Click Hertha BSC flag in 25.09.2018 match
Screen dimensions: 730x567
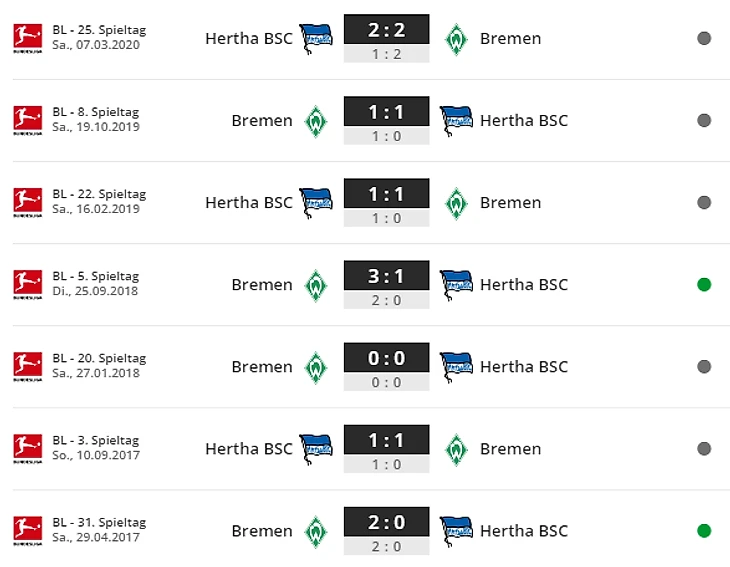(456, 285)
